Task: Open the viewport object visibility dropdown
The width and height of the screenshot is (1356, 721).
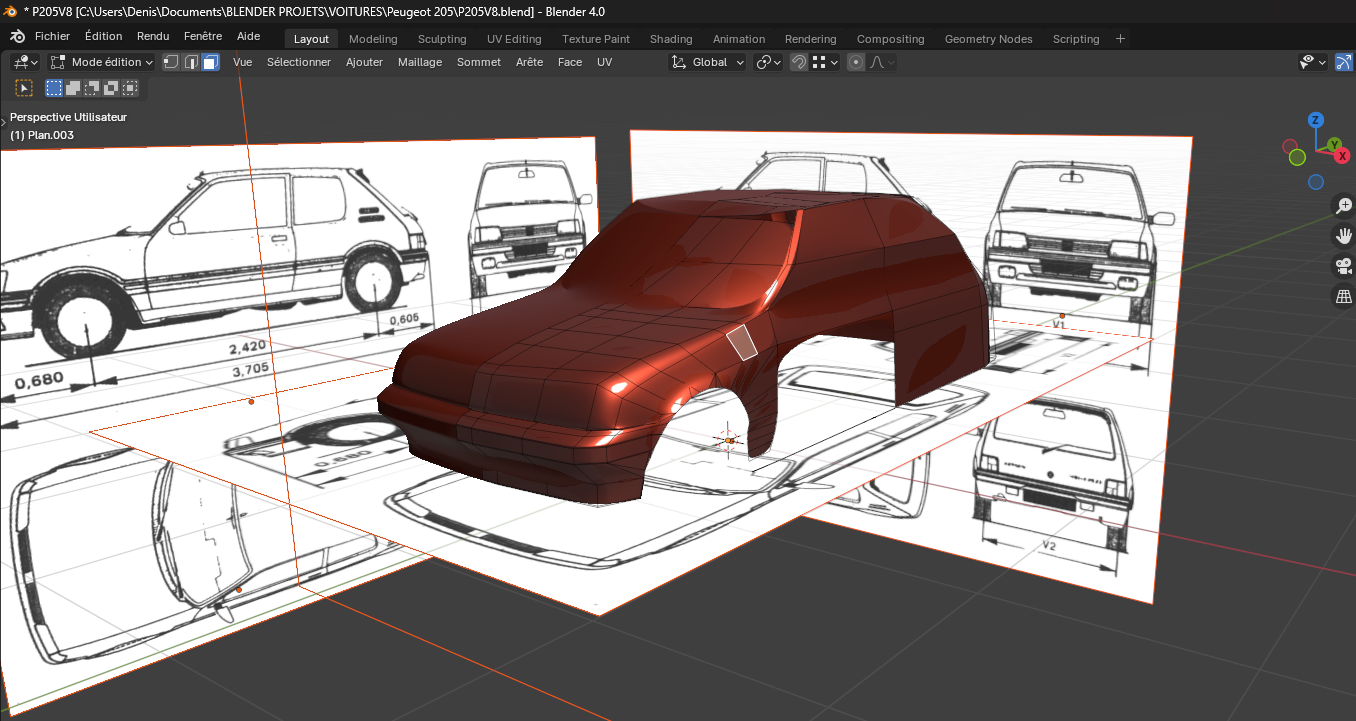Action: pos(1313,62)
